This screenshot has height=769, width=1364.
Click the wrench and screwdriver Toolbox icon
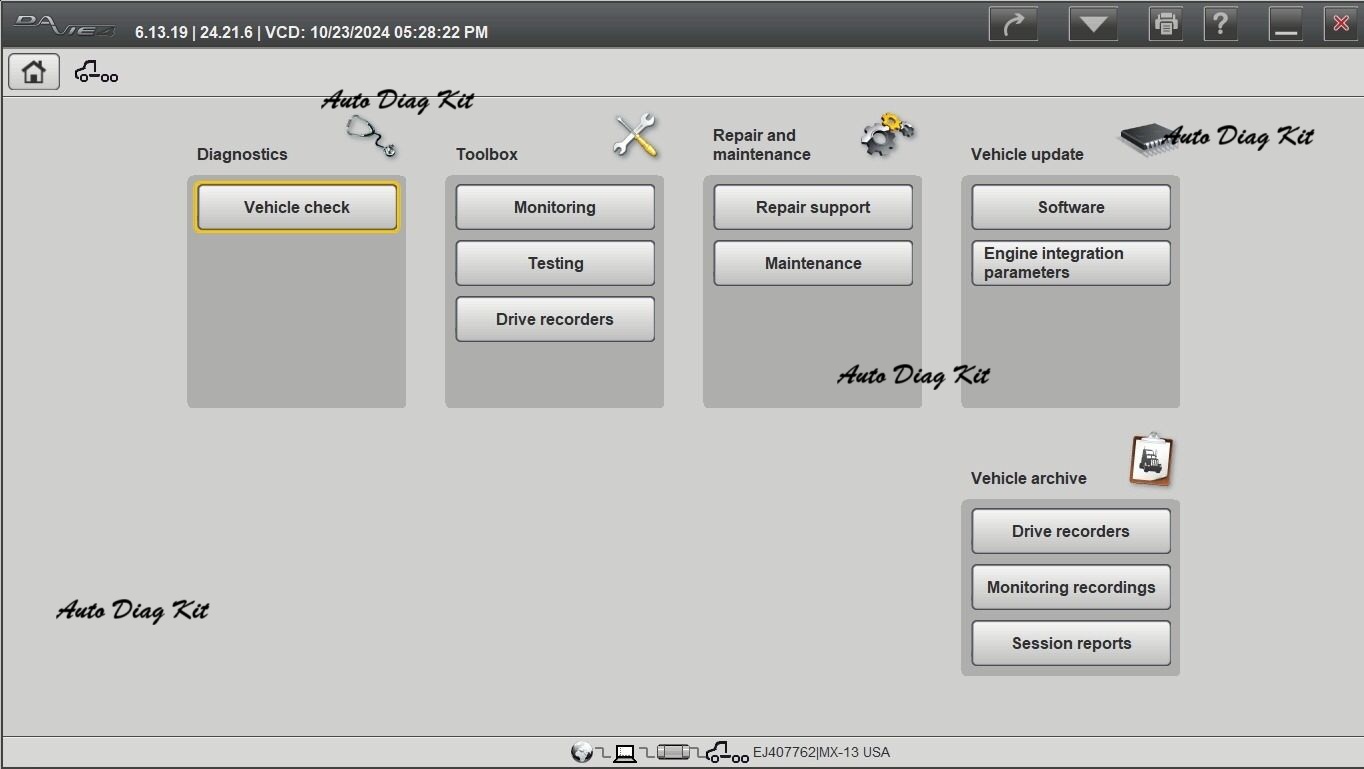tap(635, 136)
